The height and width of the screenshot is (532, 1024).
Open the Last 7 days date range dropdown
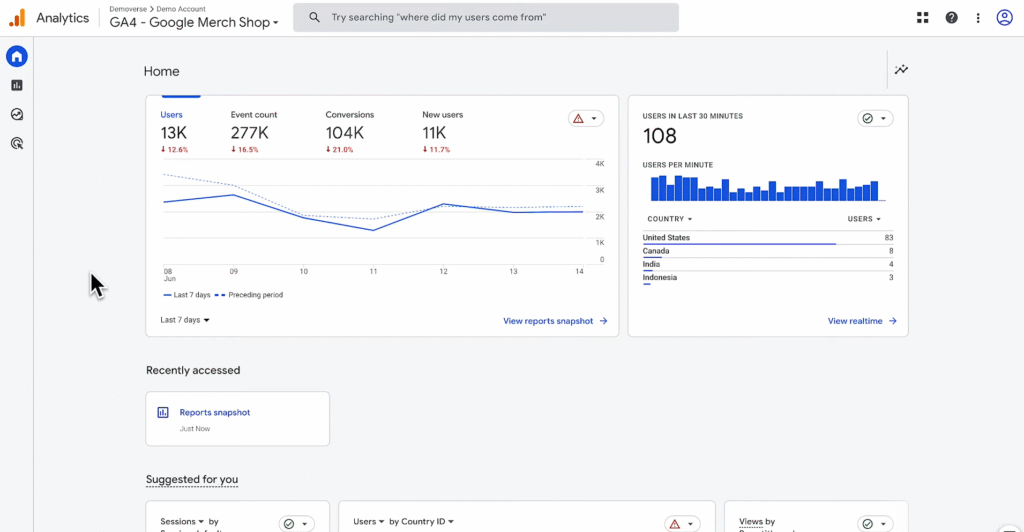tap(185, 320)
